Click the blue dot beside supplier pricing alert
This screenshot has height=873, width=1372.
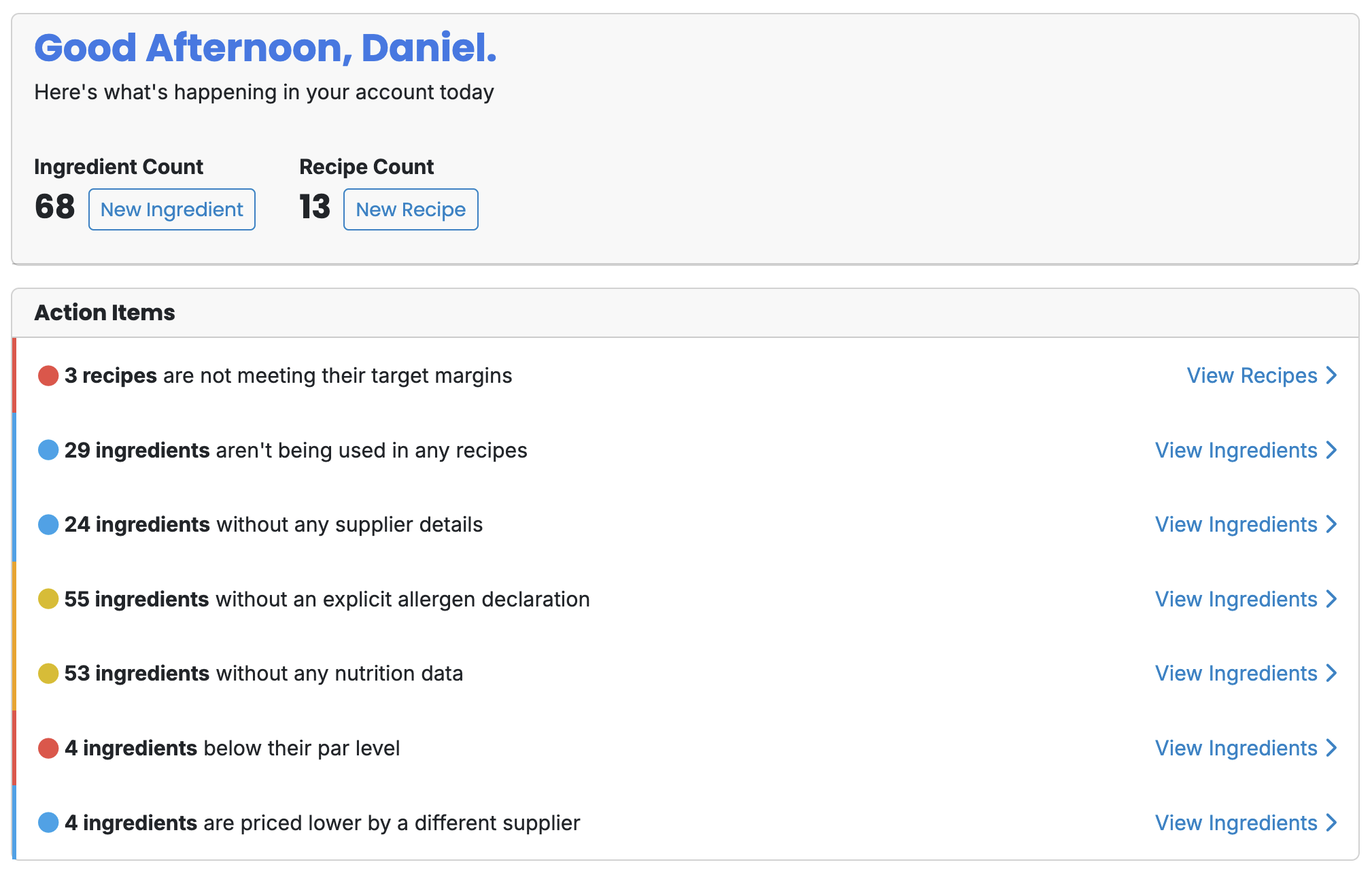point(48,823)
